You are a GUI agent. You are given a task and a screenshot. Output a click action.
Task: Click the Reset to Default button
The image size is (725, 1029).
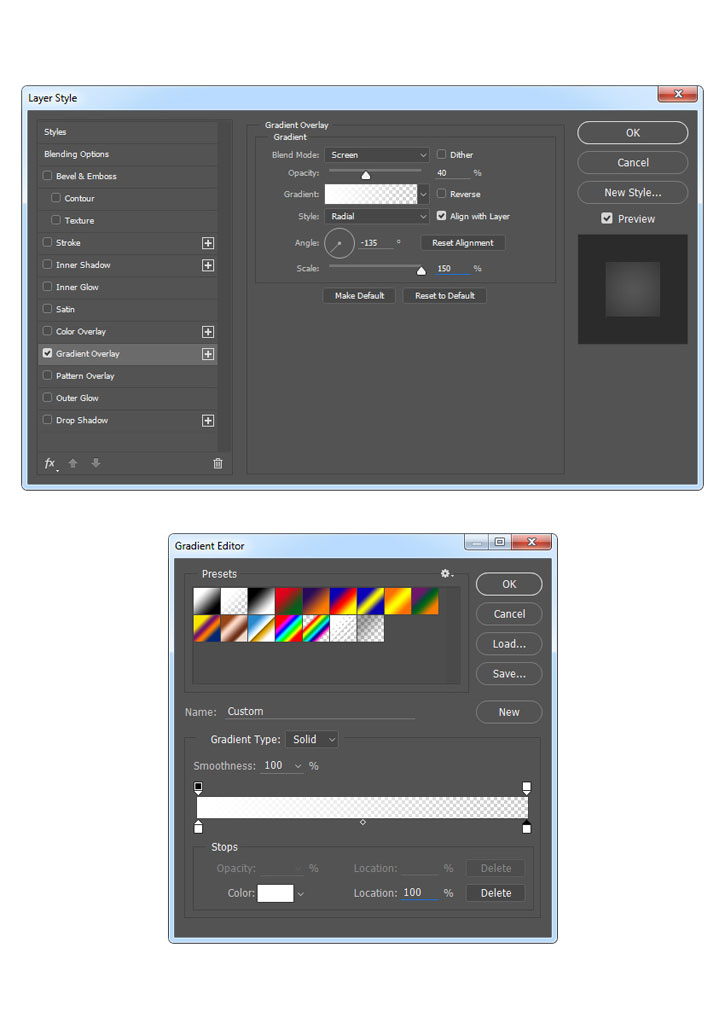coord(445,296)
